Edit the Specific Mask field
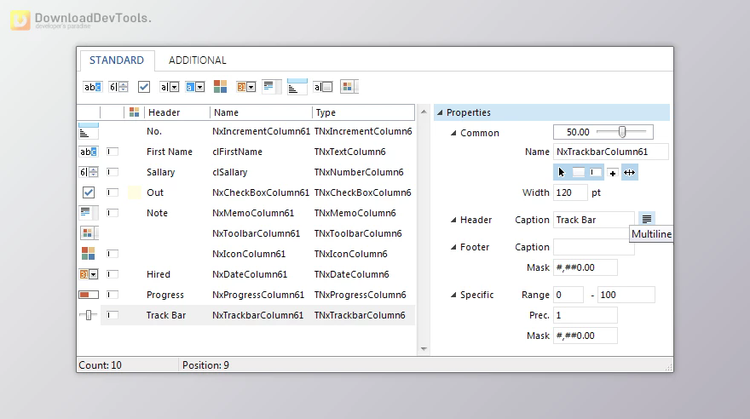 585,336
